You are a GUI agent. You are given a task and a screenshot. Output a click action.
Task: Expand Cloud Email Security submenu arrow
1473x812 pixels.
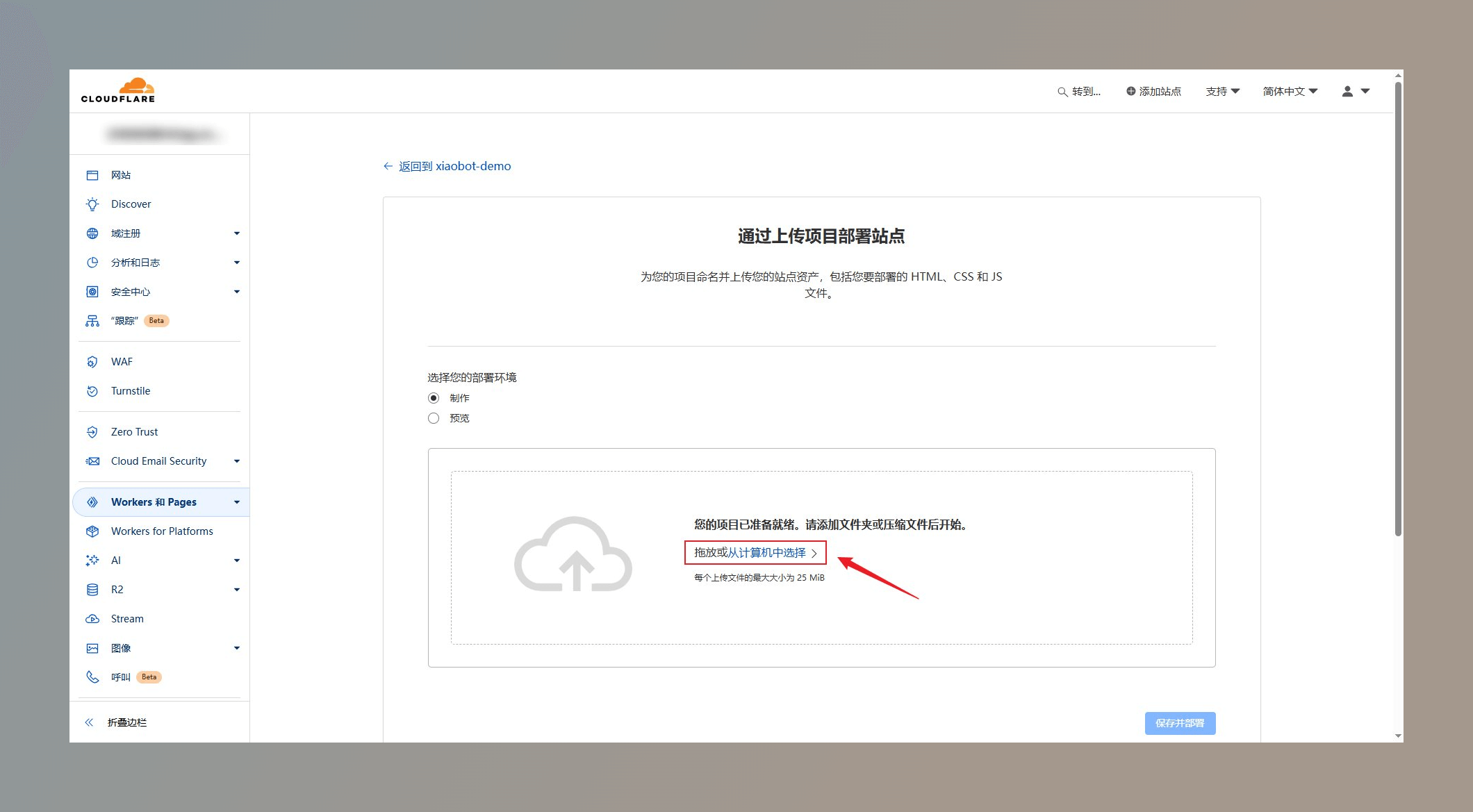point(237,461)
